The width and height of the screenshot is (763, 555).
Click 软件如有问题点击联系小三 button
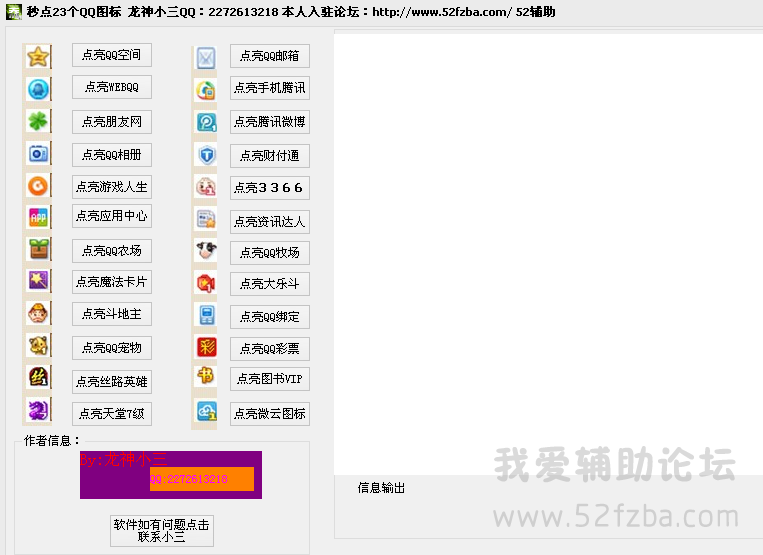[162, 530]
